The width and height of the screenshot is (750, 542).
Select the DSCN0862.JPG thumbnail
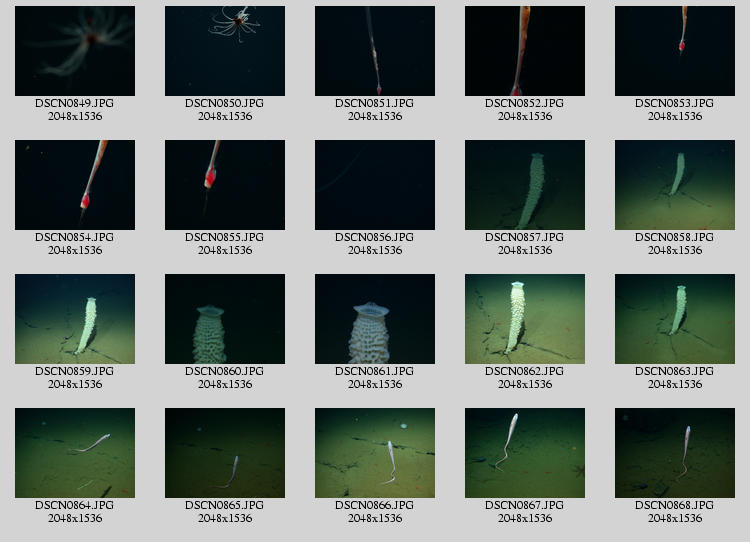tap(525, 319)
